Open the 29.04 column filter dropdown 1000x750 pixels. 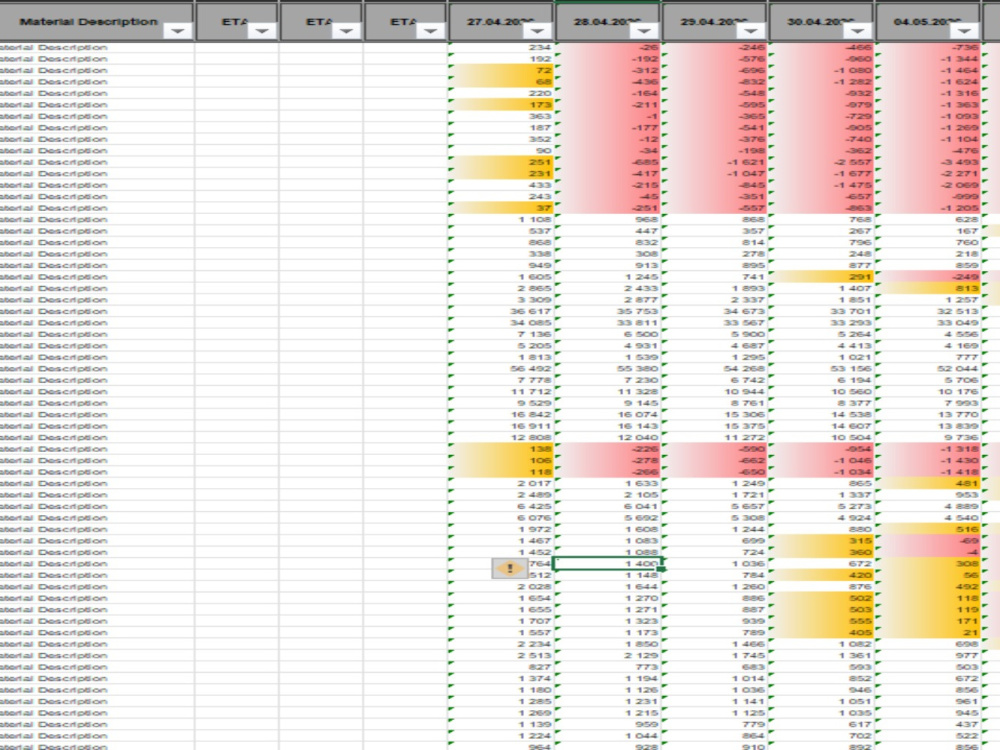pyautogui.click(x=751, y=31)
